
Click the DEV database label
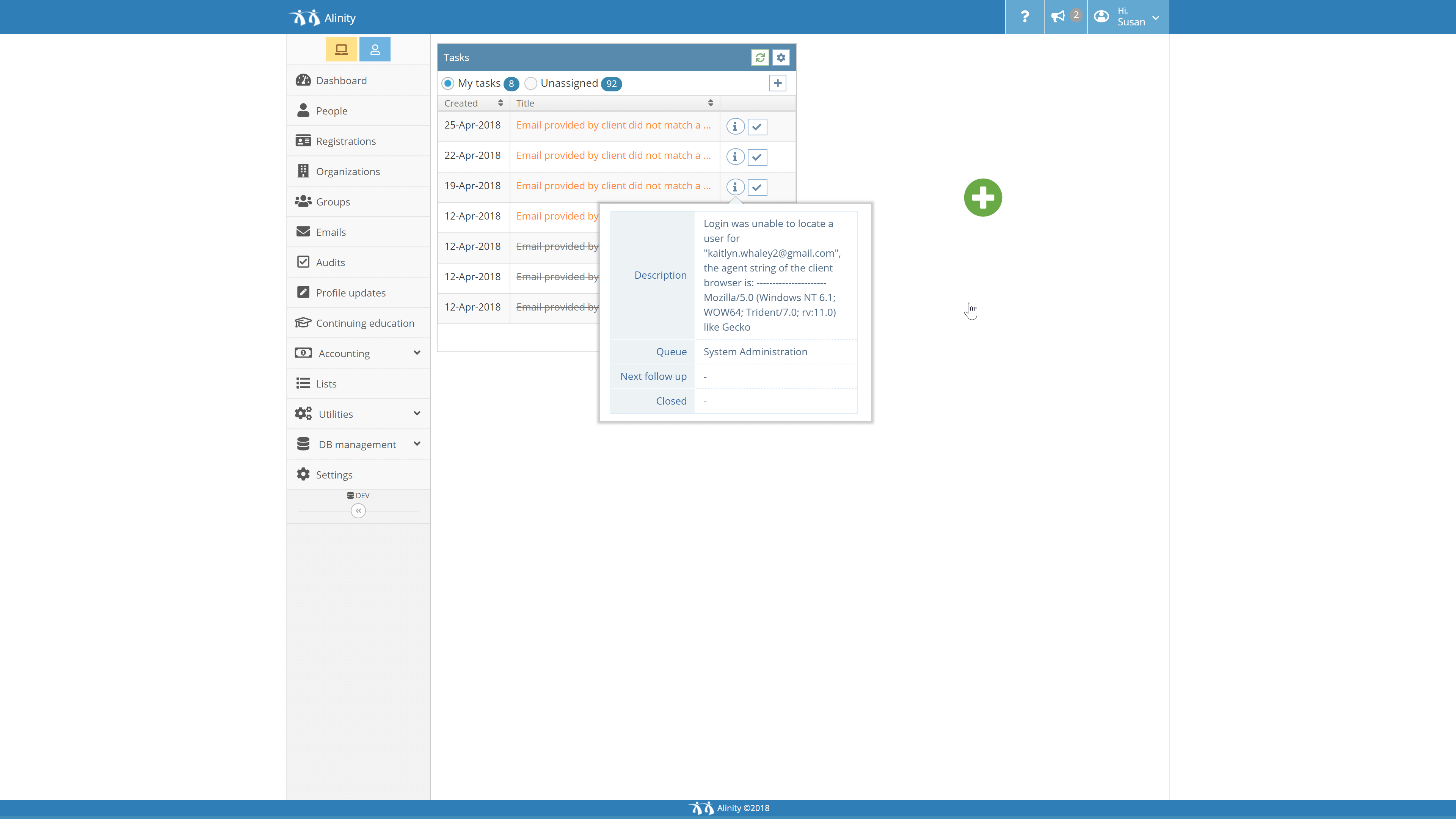pos(358,496)
